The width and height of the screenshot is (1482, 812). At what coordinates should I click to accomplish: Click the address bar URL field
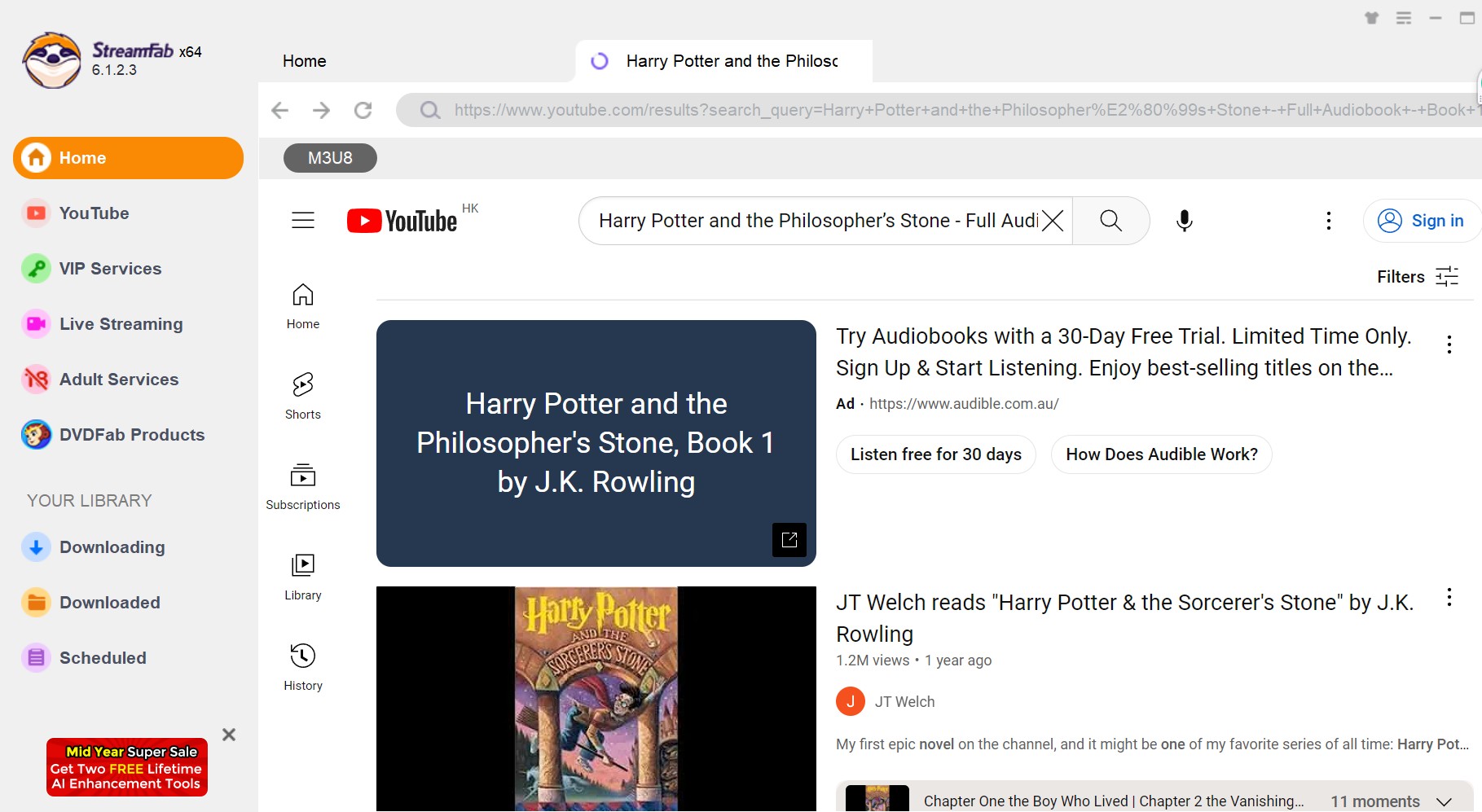[967, 110]
